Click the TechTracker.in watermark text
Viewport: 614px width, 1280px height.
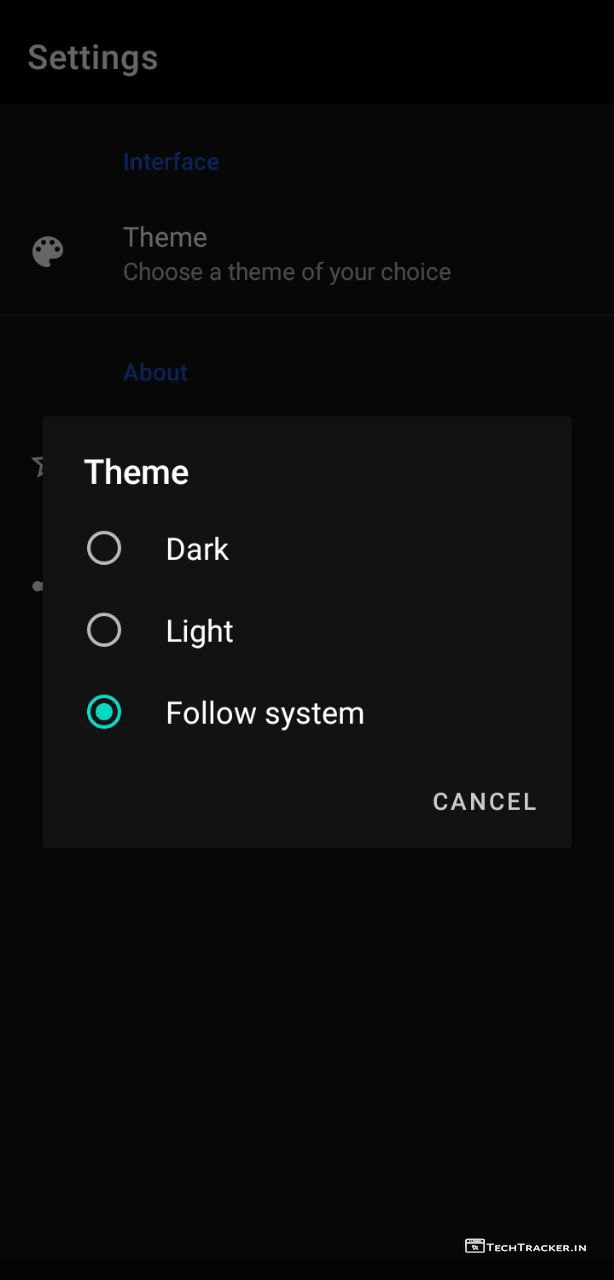pyautogui.click(x=537, y=1247)
